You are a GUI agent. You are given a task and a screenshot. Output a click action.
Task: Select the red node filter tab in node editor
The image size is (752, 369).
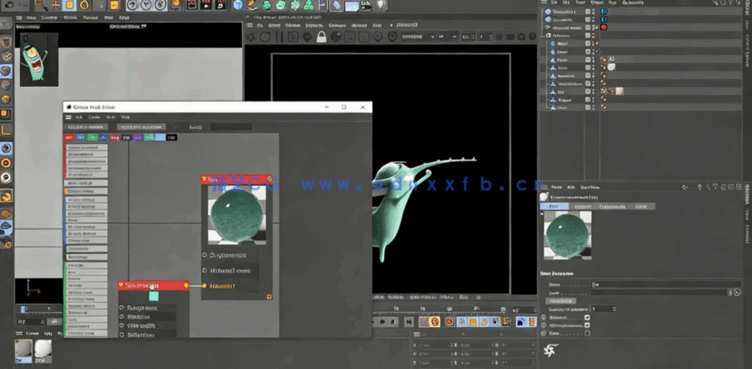[x=69, y=138]
